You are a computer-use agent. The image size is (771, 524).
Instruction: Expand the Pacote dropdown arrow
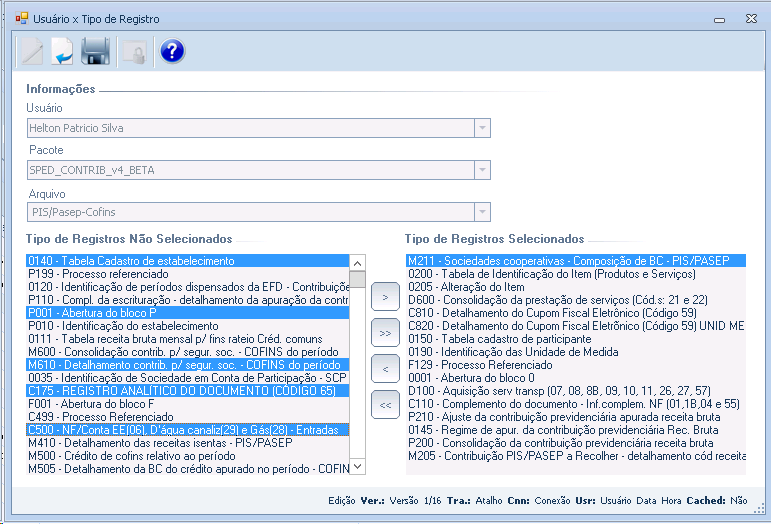pyautogui.click(x=482, y=170)
